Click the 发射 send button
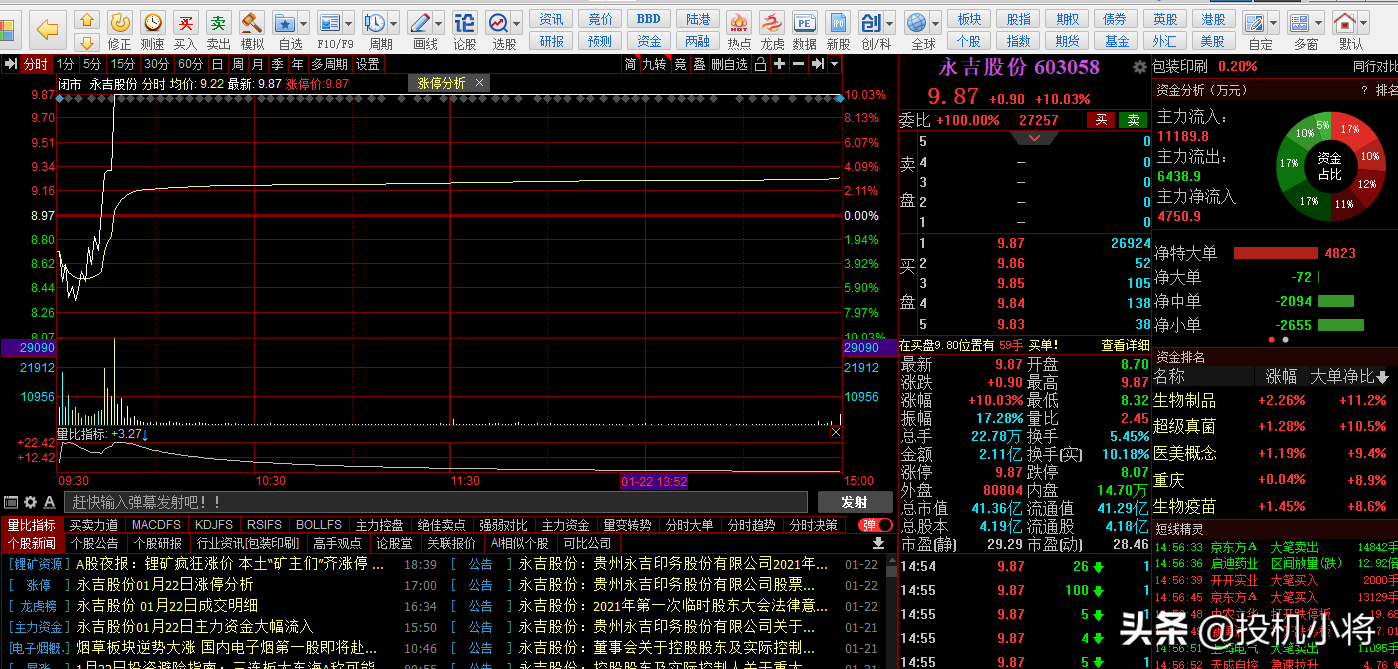 (x=854, y=502)
